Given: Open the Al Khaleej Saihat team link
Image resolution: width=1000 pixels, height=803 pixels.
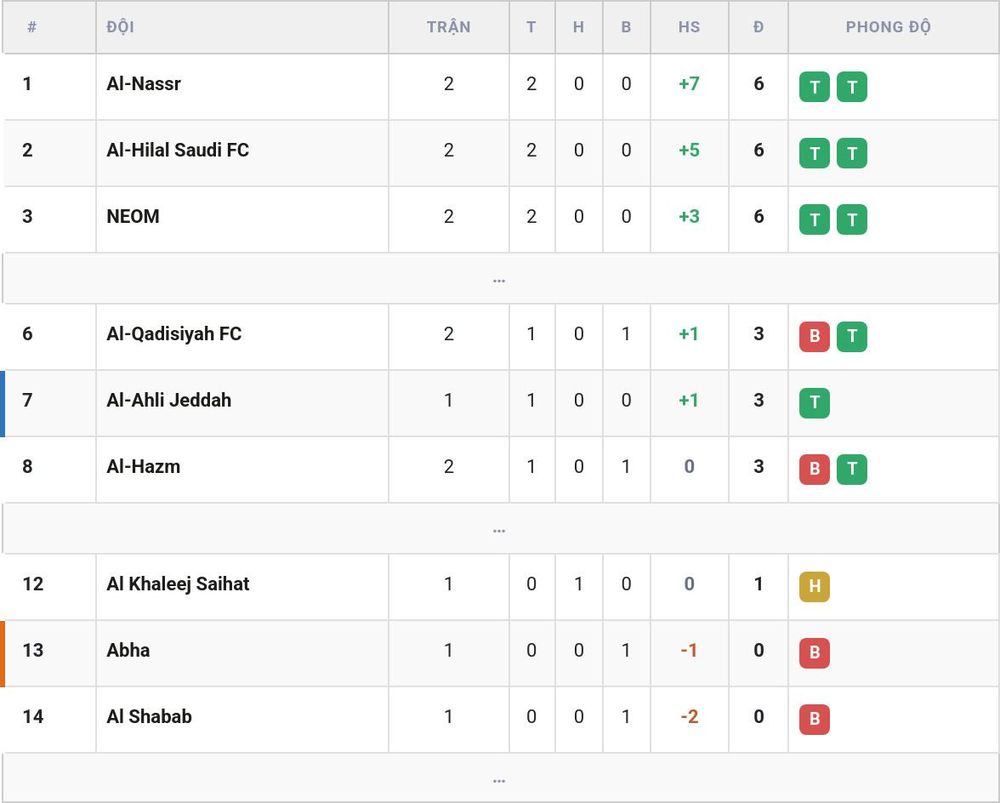Looking at the screenshot, I should [177, 584].
